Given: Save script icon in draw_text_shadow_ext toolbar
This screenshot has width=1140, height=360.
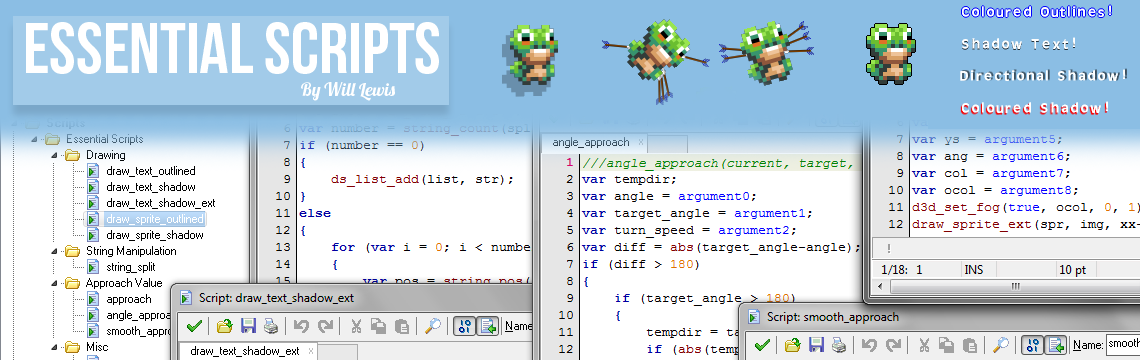Looking at the screenshot, I should point(248,326).
